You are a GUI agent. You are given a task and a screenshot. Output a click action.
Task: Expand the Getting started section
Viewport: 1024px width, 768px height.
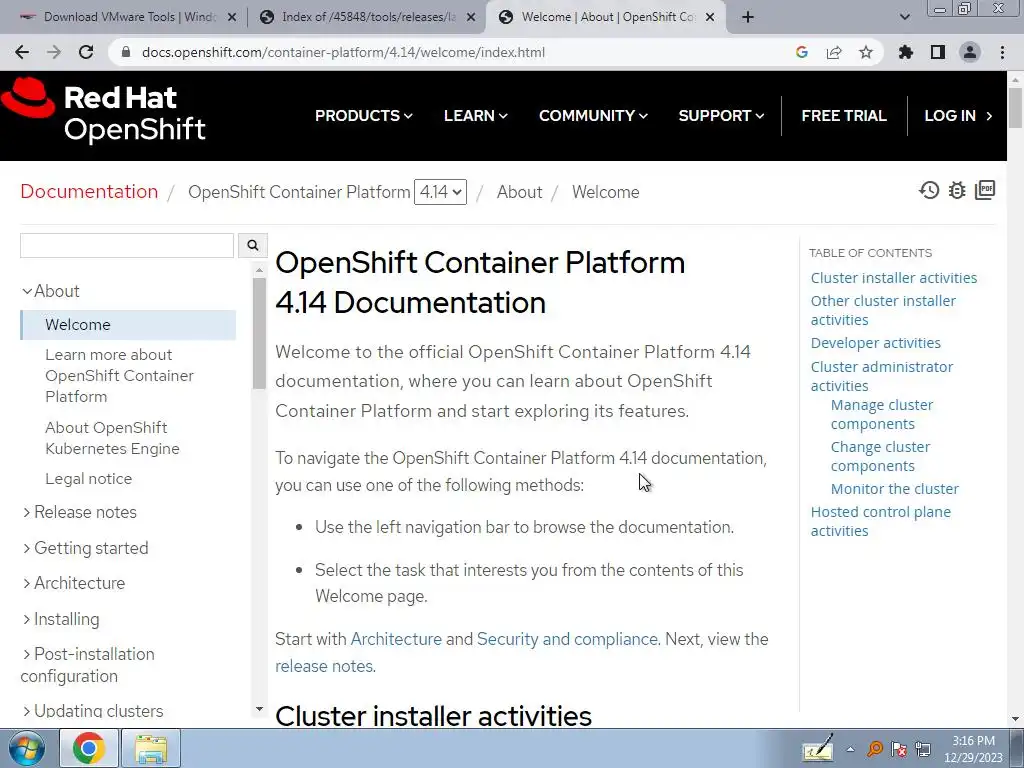[86, 548]
